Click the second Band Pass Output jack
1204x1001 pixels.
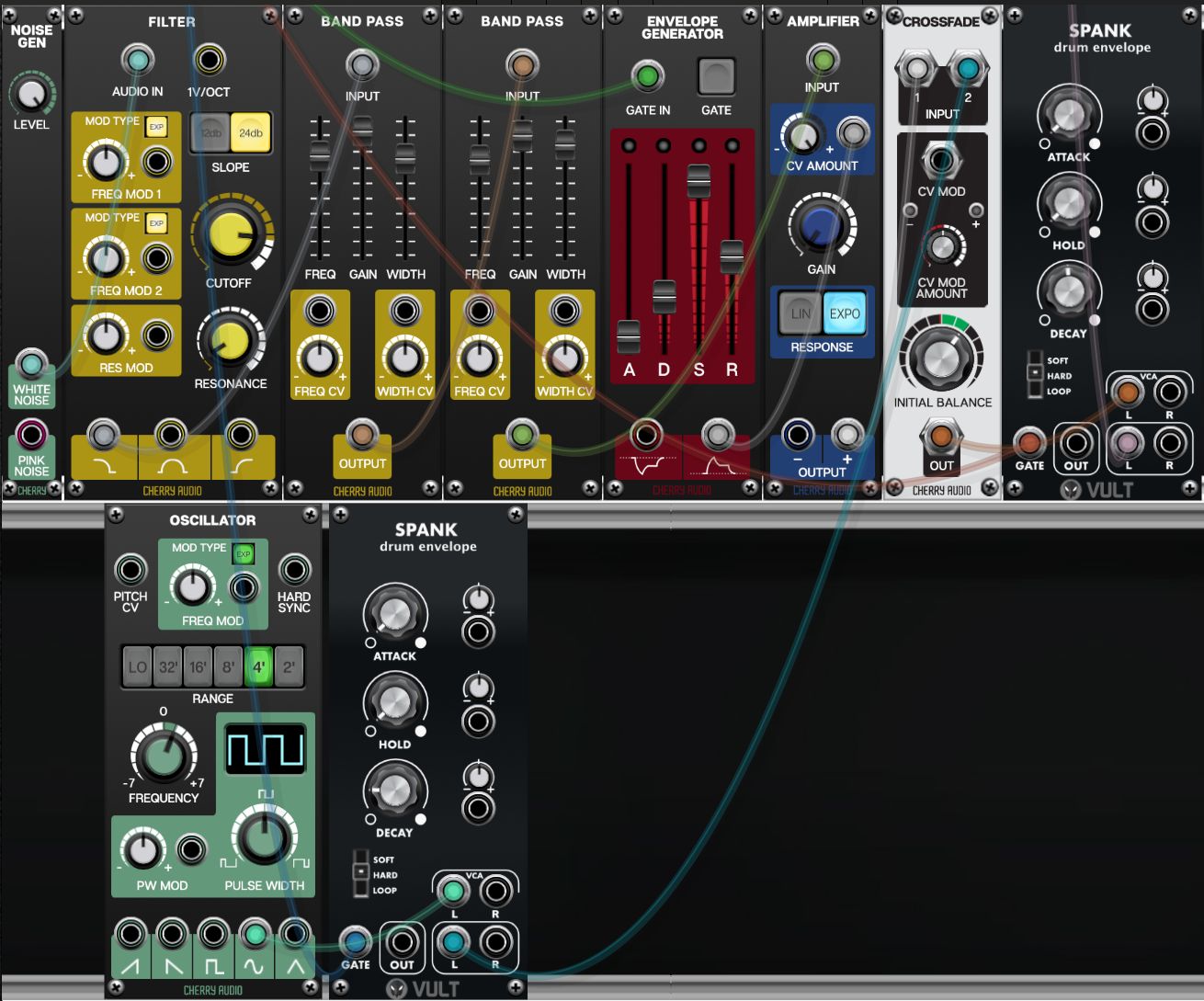click(x=522, y=434)
